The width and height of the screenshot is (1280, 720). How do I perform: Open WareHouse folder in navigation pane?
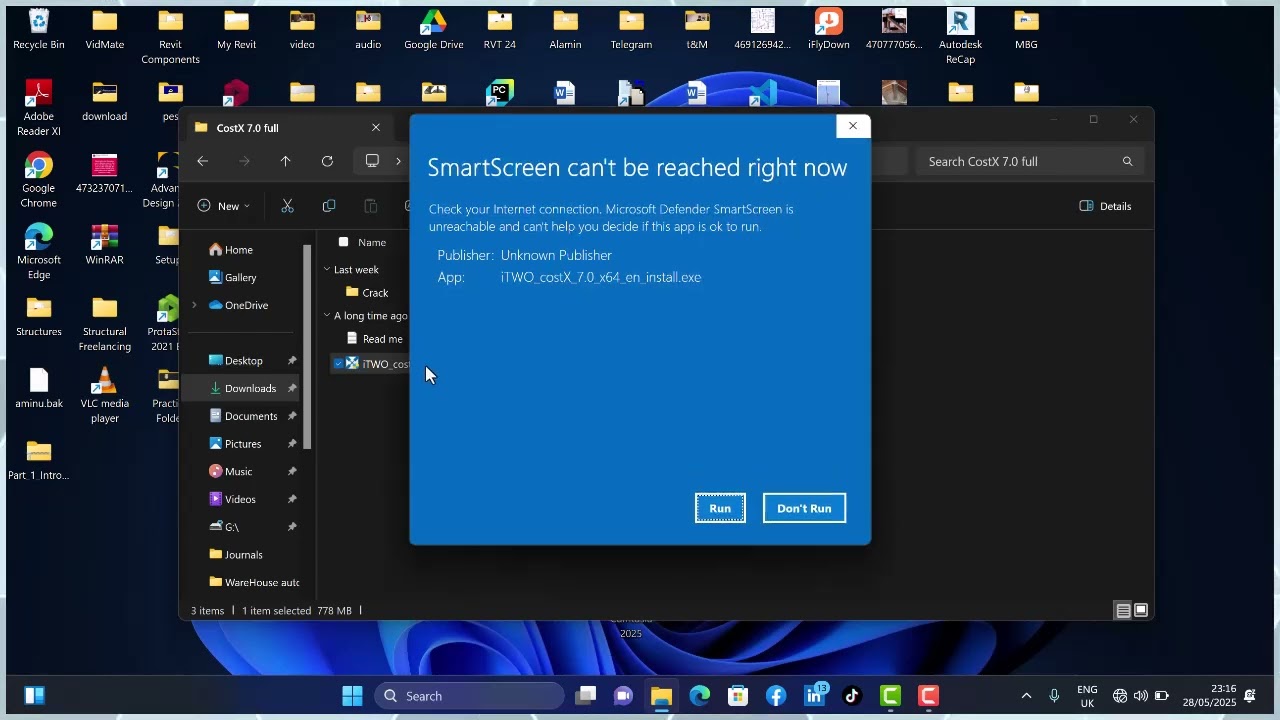click(254, 583)
